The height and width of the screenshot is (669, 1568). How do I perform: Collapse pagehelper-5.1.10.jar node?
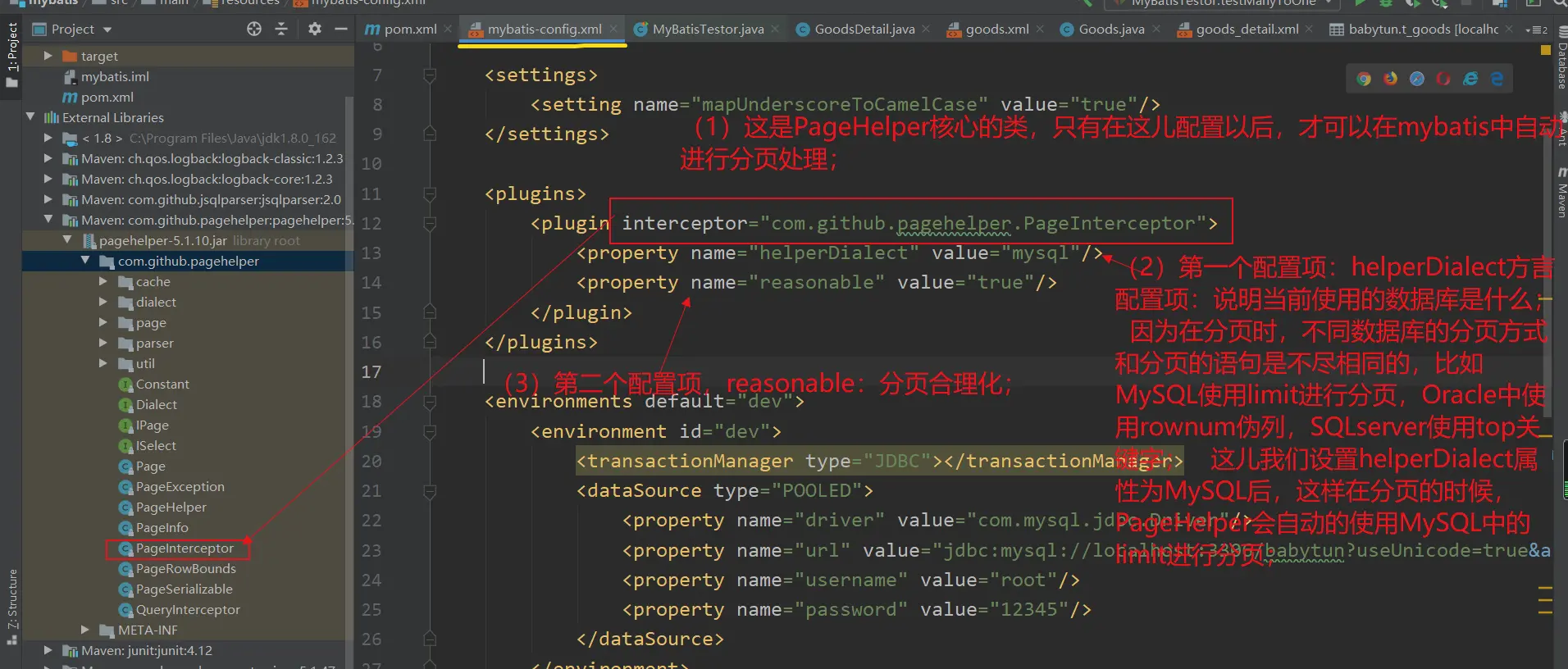(x=67, y=240)
